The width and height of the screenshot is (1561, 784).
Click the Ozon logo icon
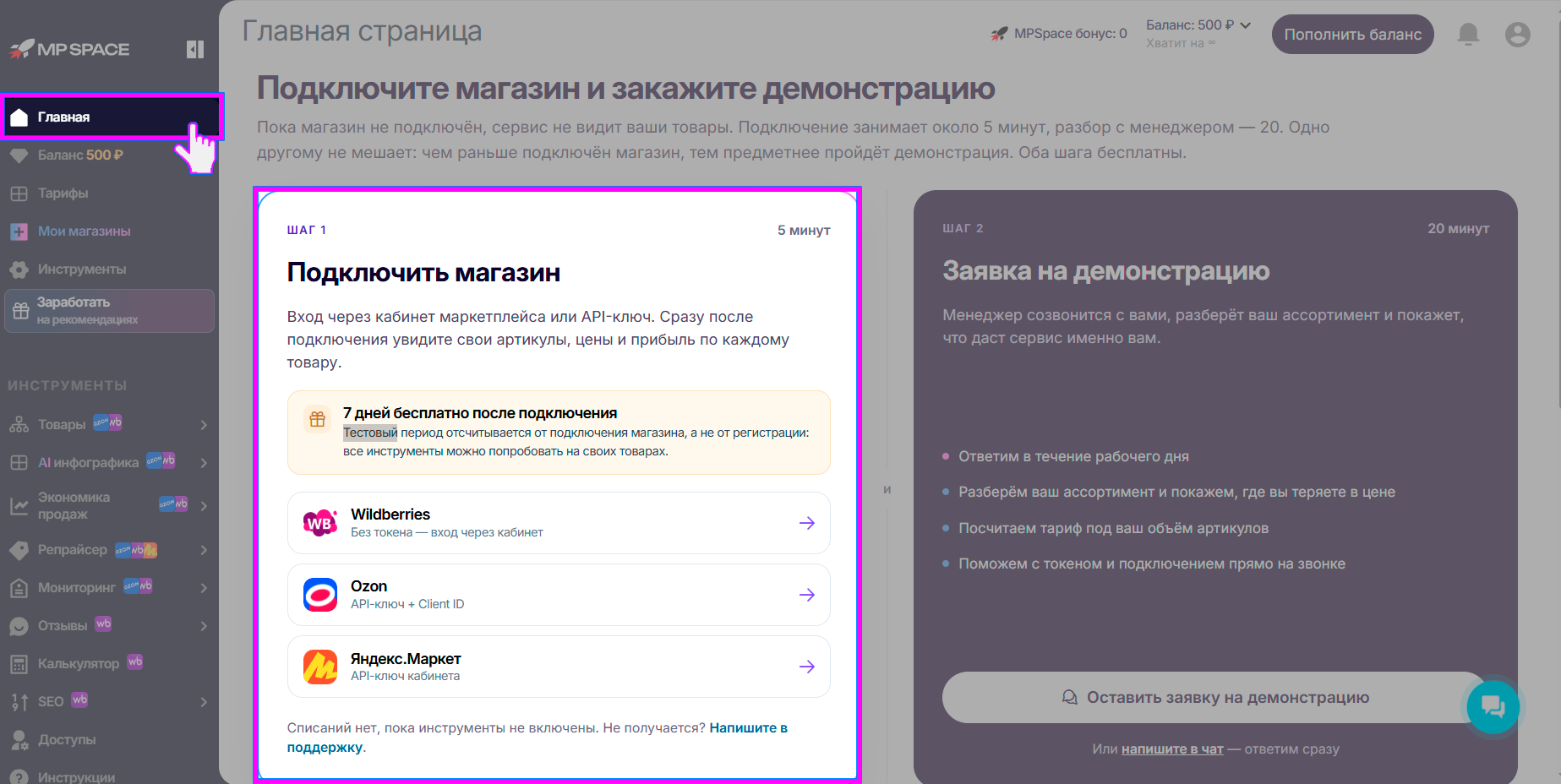point(319,595)
